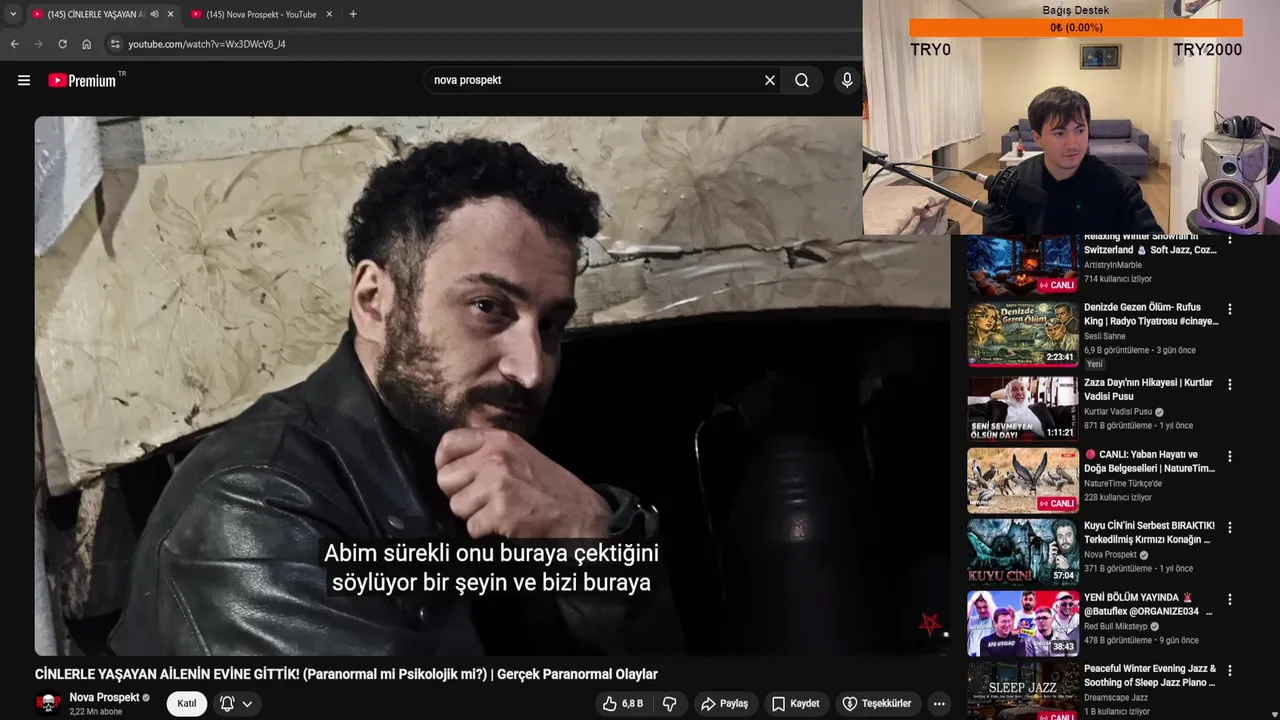Image resolution: width=1280 pixels, height=720 pixels.
Task: Join the channel with Katıl button
Action: tap(187, 704)
